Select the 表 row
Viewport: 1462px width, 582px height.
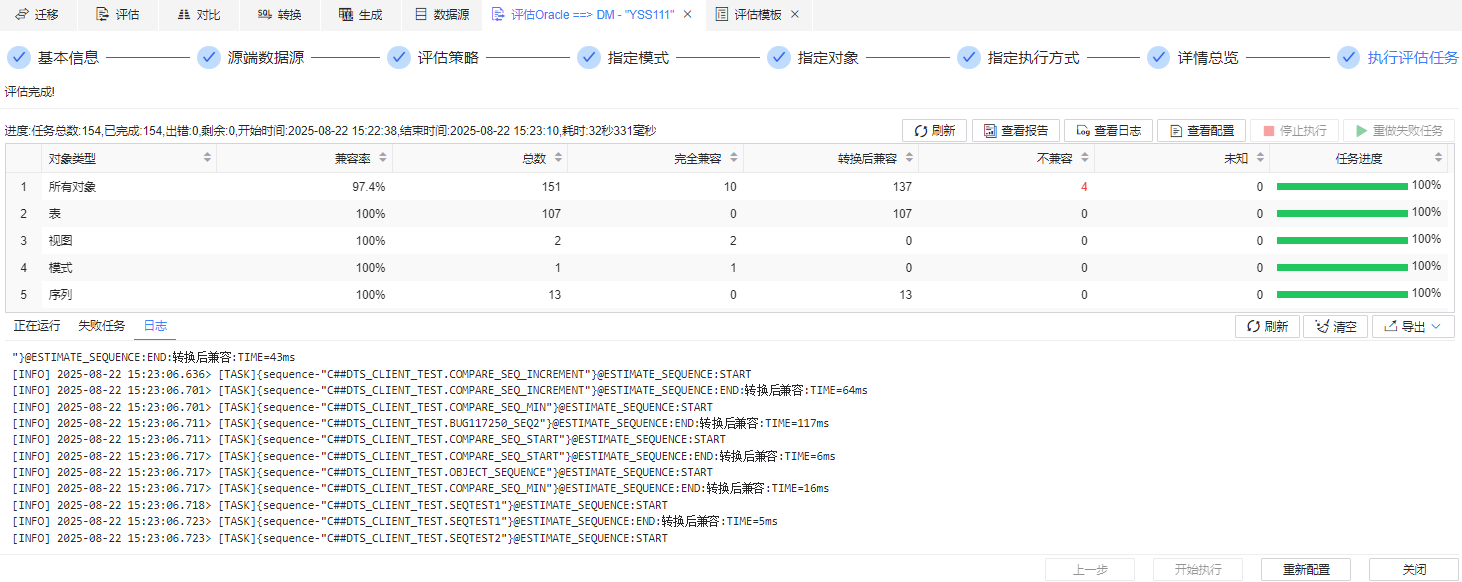pos(728,214)
